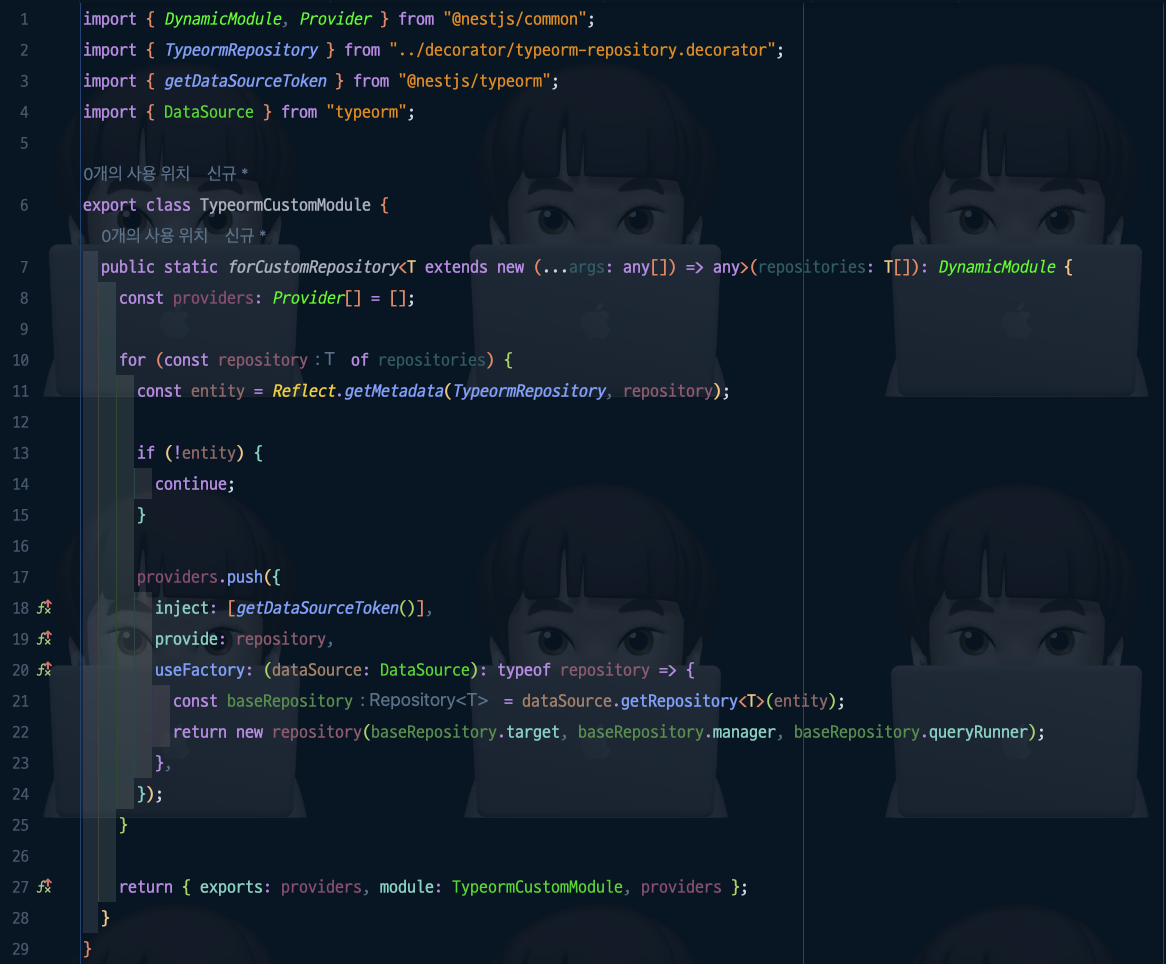Viewport: 1166px width, 964px height.
Task: Click the "@nestjs/common" string
Action: coord(515,19)
